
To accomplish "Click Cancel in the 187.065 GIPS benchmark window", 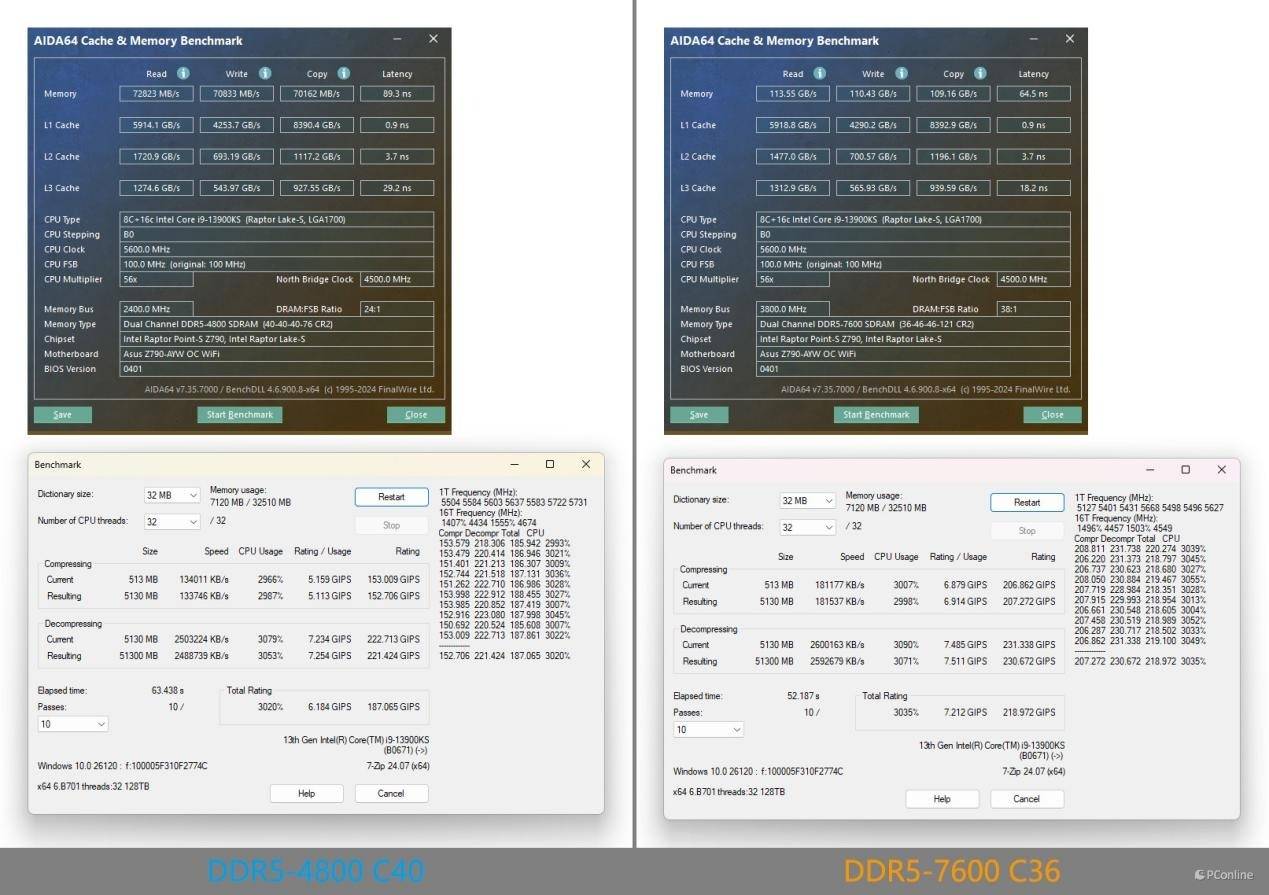I will 391,793.
